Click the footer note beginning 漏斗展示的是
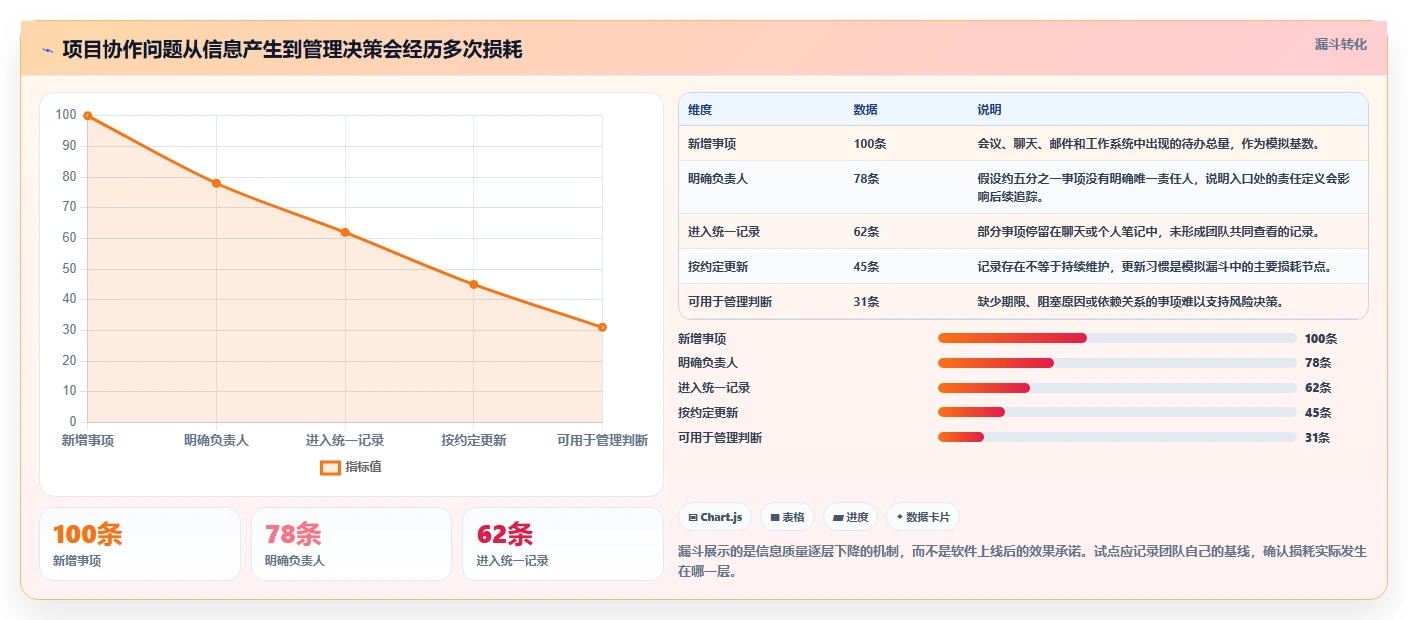The height and width of the screenshot is (620, 1408). [1022, 562]
